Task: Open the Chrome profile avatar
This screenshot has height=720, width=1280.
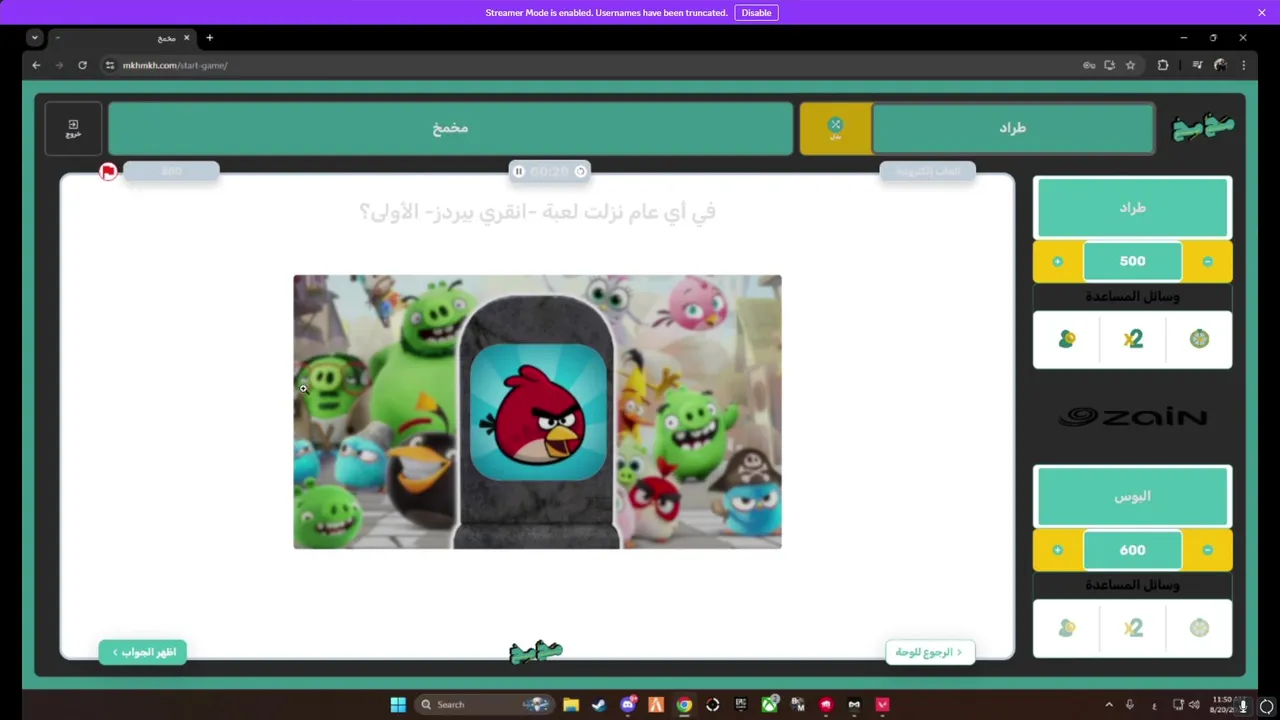Action: [x=1220, y=65]
